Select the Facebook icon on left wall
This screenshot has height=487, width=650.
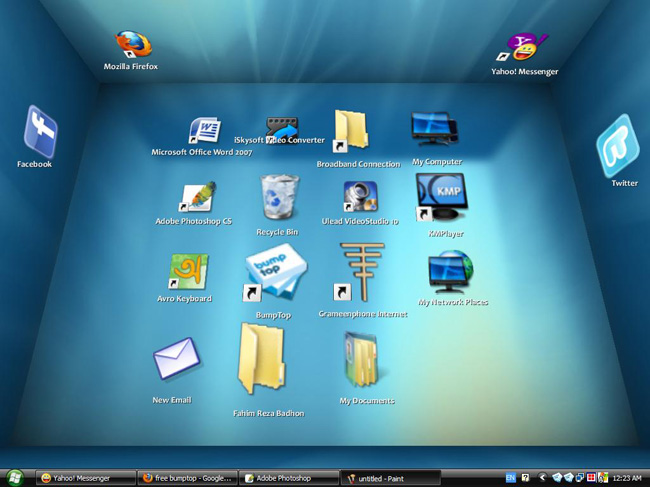coord(40,132)
